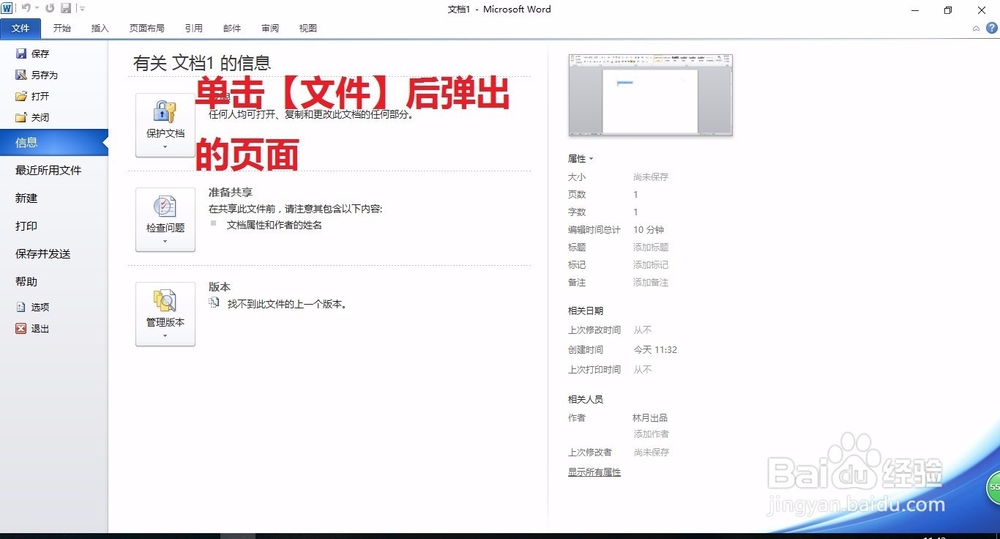Select 信息 Info in the sidebar
Image resolution: width=1000 pixels, height=539 pixels.
coord(54,142)
